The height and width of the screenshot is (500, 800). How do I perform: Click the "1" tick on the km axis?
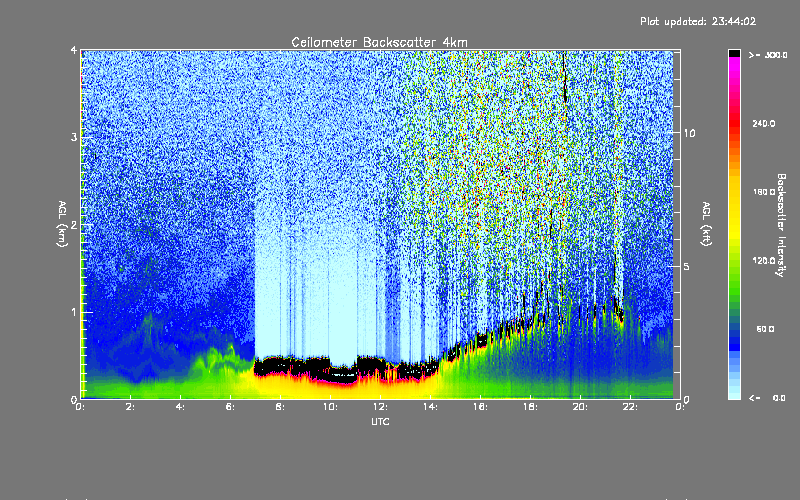pos(74,312)
